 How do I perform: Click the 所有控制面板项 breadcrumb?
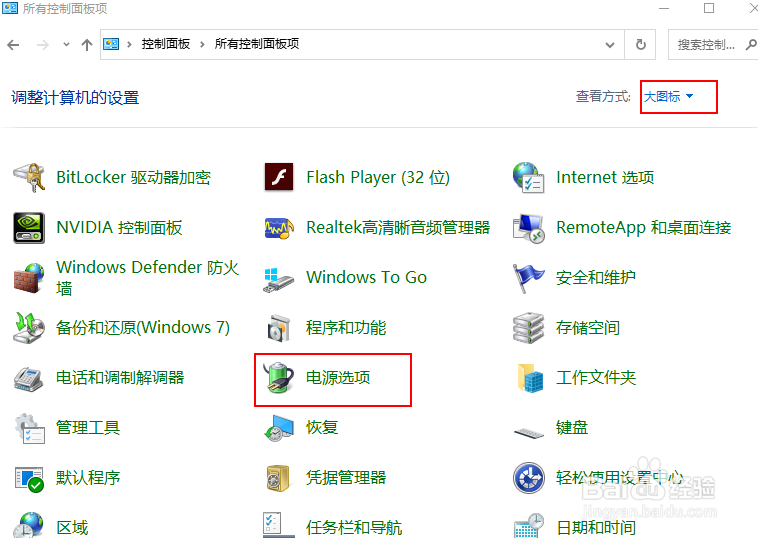(257, 44)
